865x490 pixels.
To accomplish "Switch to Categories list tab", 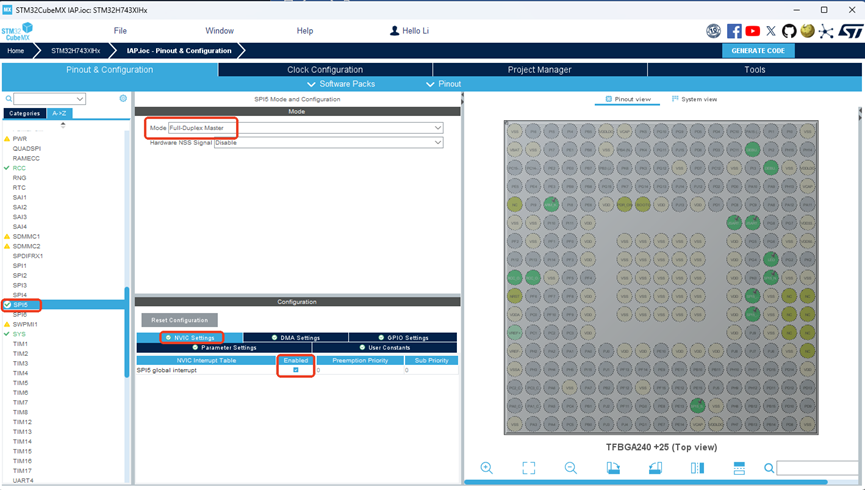I will pos(24,113).
